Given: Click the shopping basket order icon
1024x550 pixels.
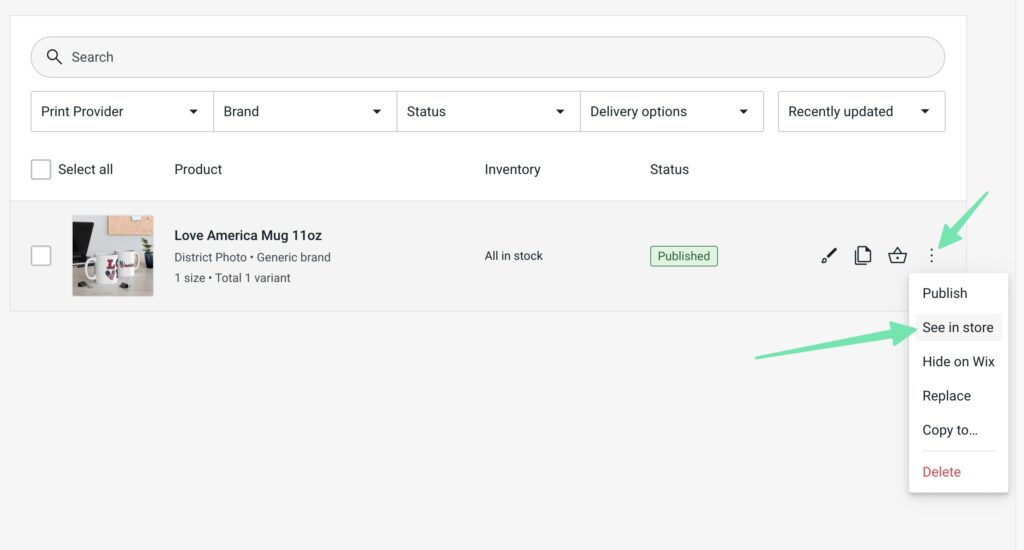Looking at the screenshot, I should [x=897, y=256].
